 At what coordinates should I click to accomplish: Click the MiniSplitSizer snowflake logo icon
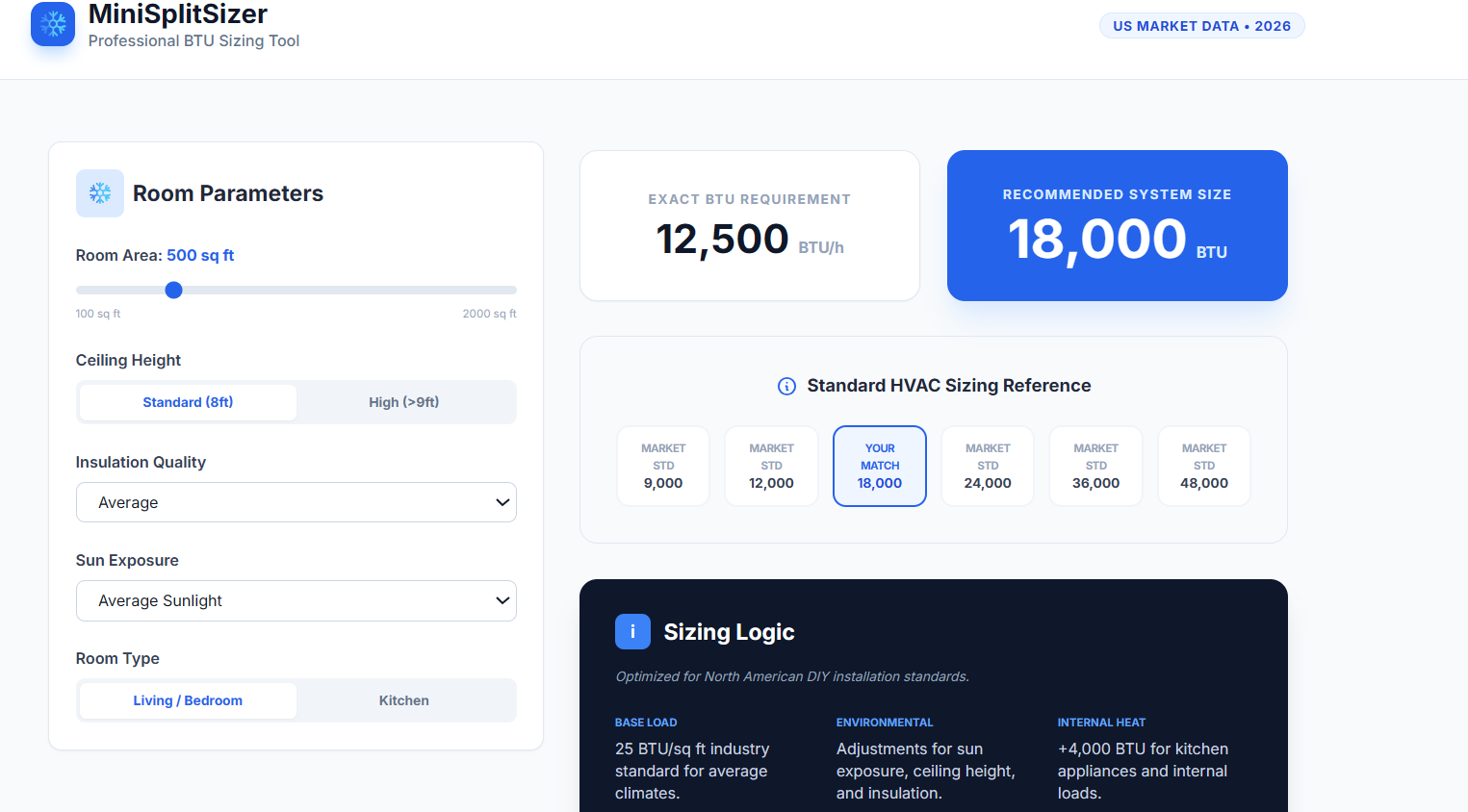point(53,24)
